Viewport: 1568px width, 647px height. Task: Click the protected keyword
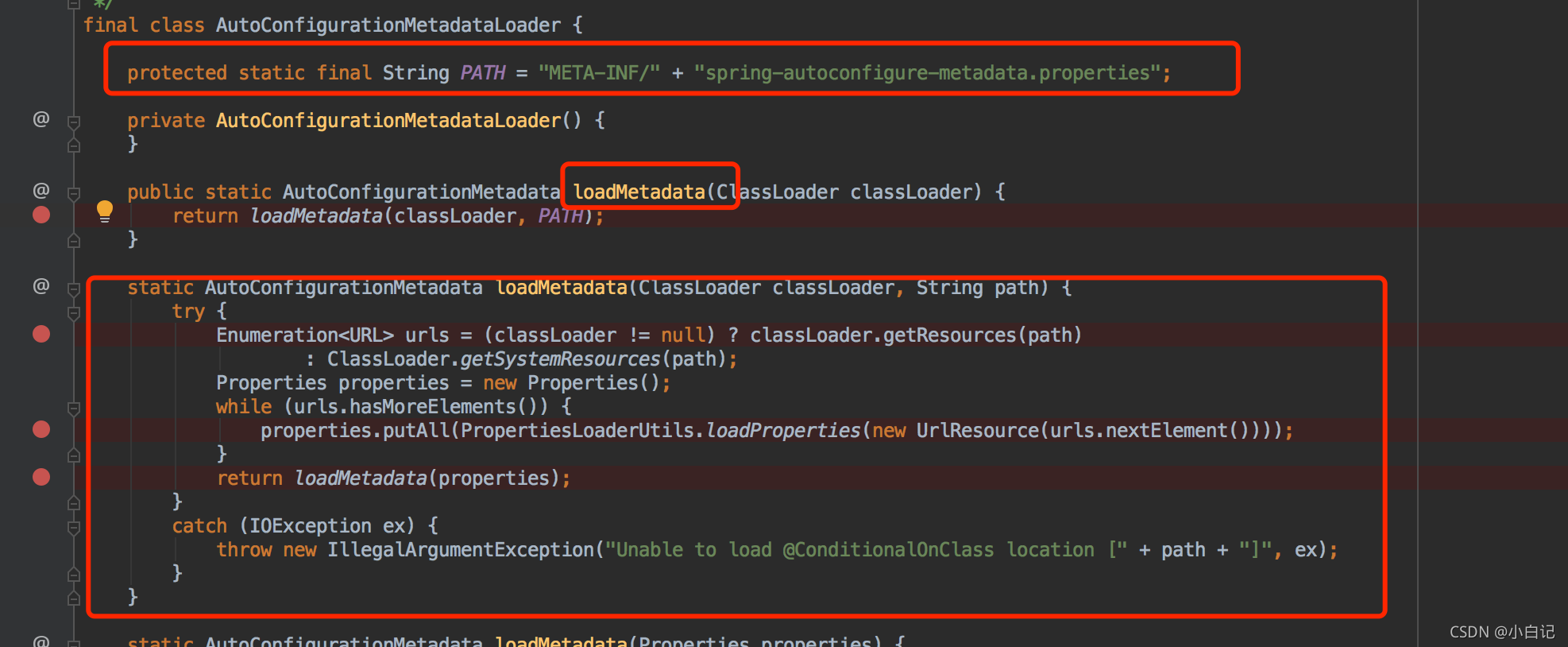click(x=177, y=73)
